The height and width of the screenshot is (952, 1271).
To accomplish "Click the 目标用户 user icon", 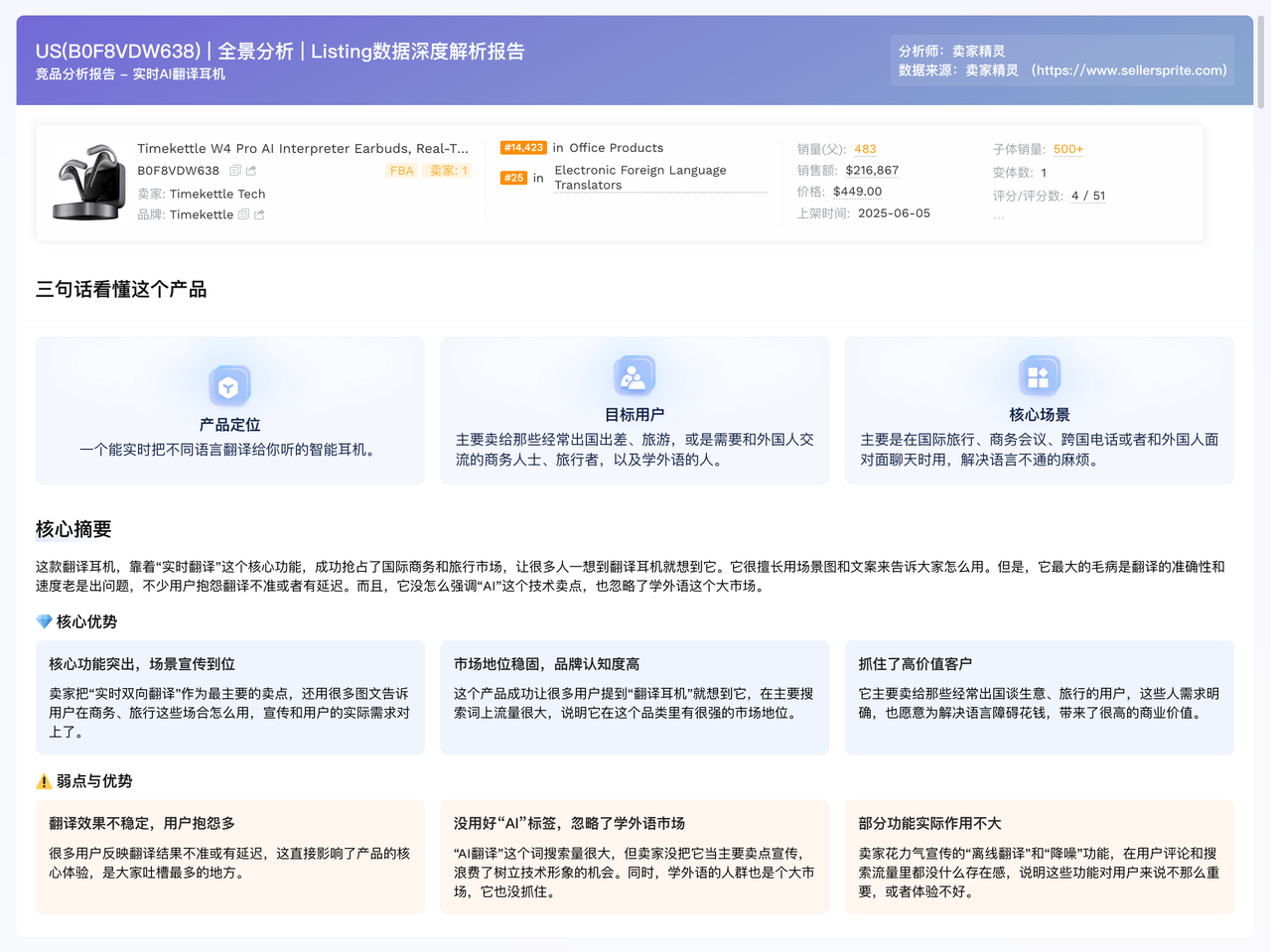I will pyautogui.click(x=635, y=375).
